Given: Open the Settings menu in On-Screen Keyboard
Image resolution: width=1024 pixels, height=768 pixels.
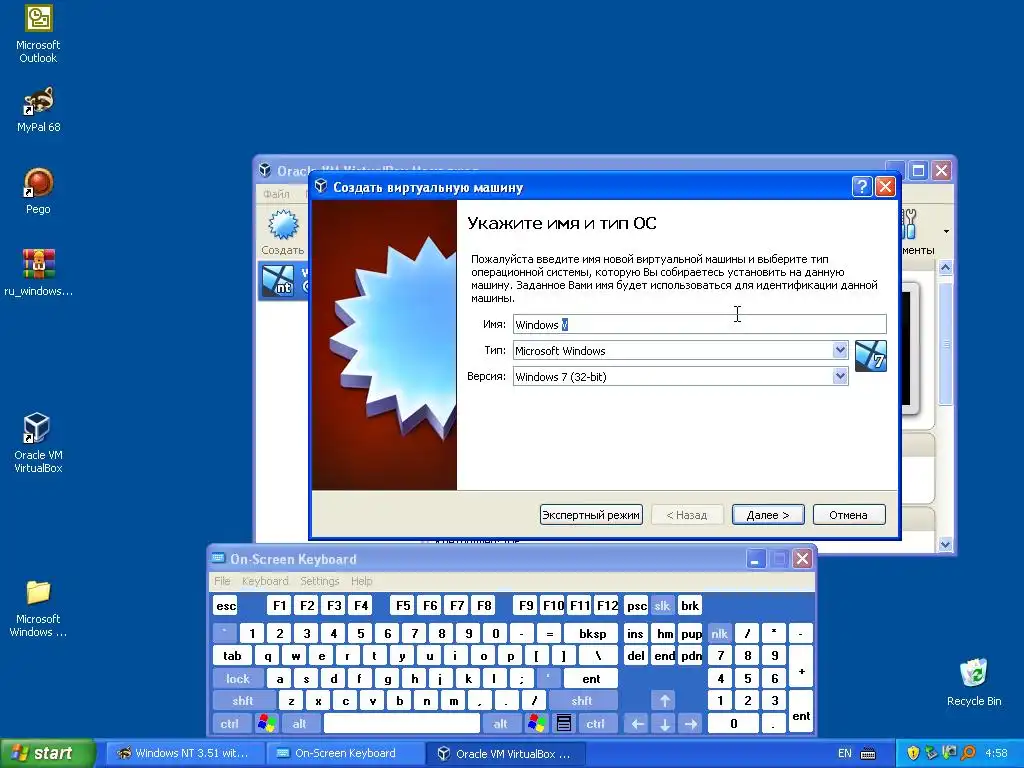Looking at the screenshot, I should point(319,581).
